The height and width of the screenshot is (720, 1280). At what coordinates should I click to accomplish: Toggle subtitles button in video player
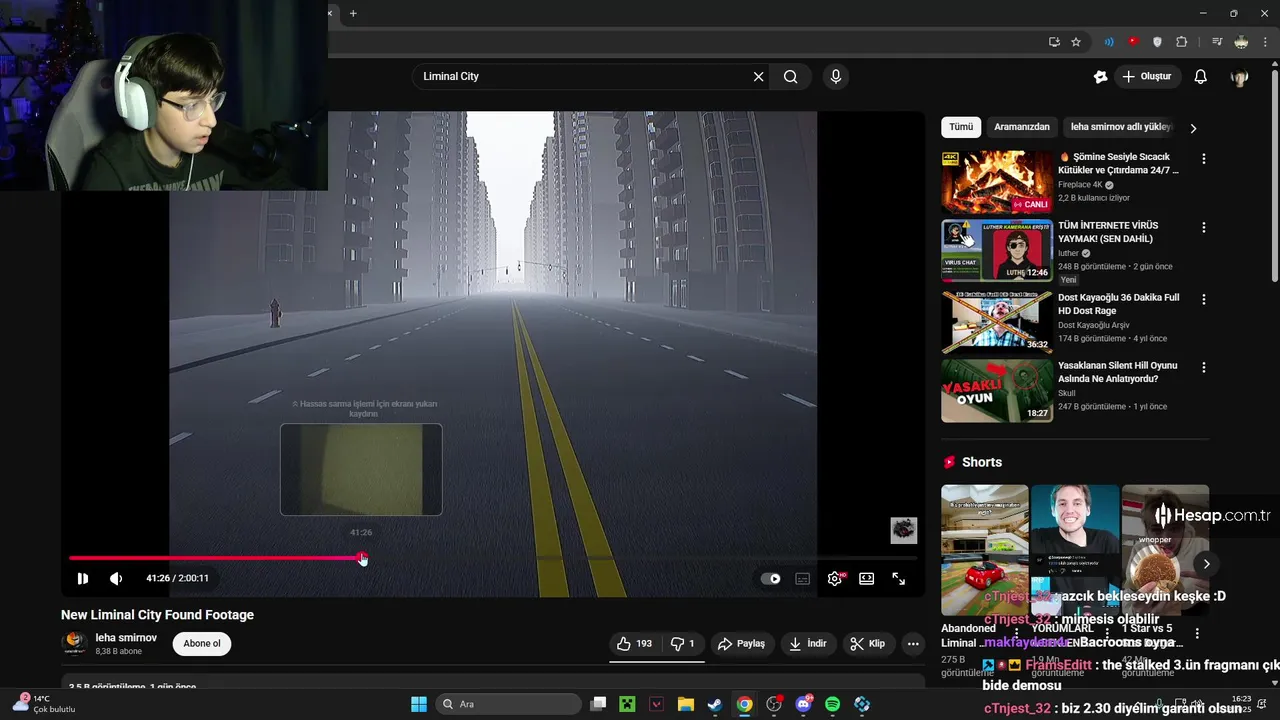(802, 578)
